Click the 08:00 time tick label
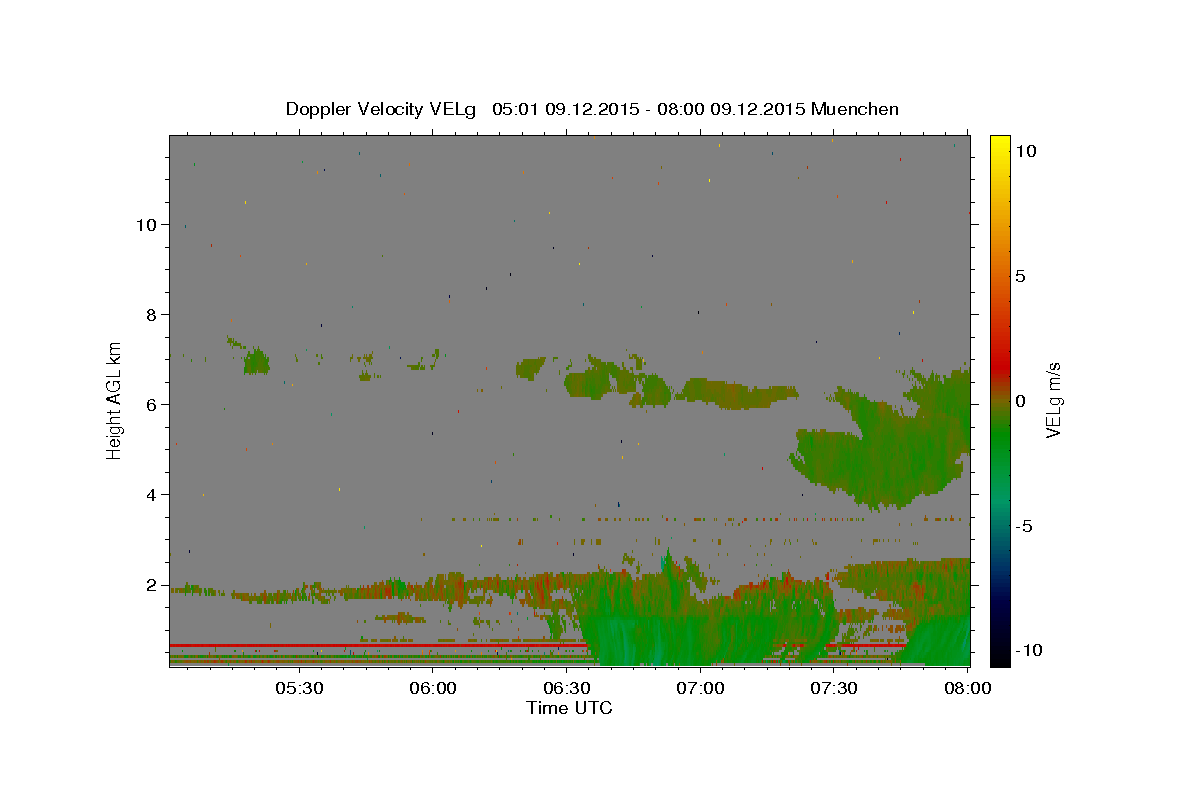 [969, 689]
